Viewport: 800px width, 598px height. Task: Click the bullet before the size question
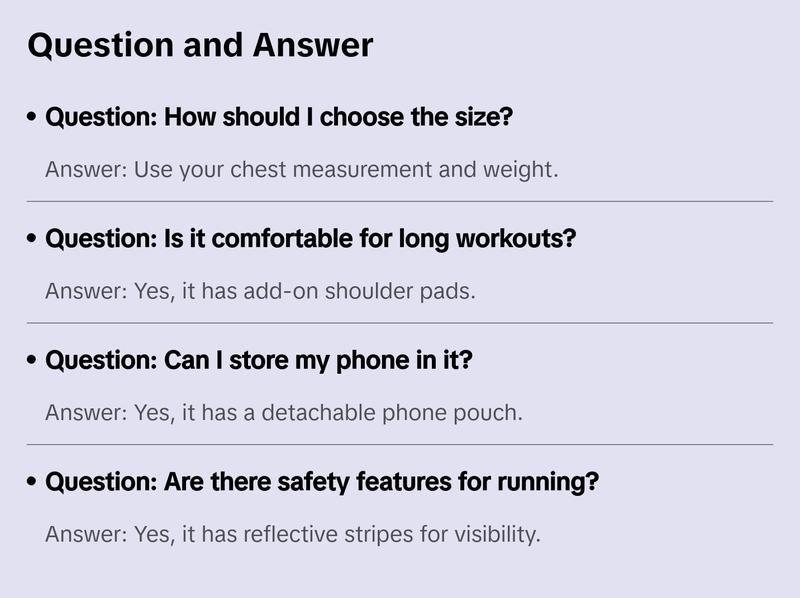(x=33, y=118)
